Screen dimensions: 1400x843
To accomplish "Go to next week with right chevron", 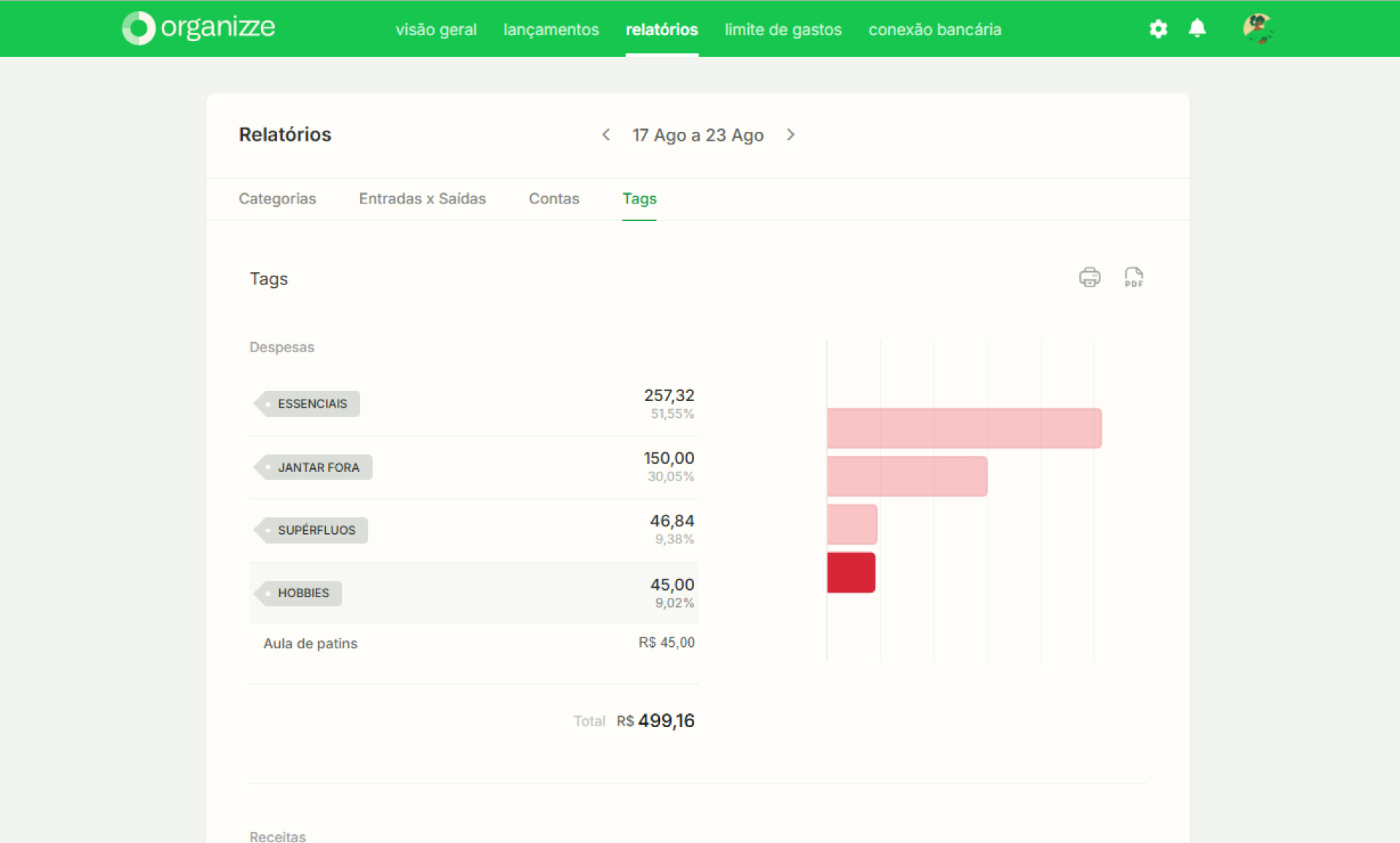I will point(790,135).
